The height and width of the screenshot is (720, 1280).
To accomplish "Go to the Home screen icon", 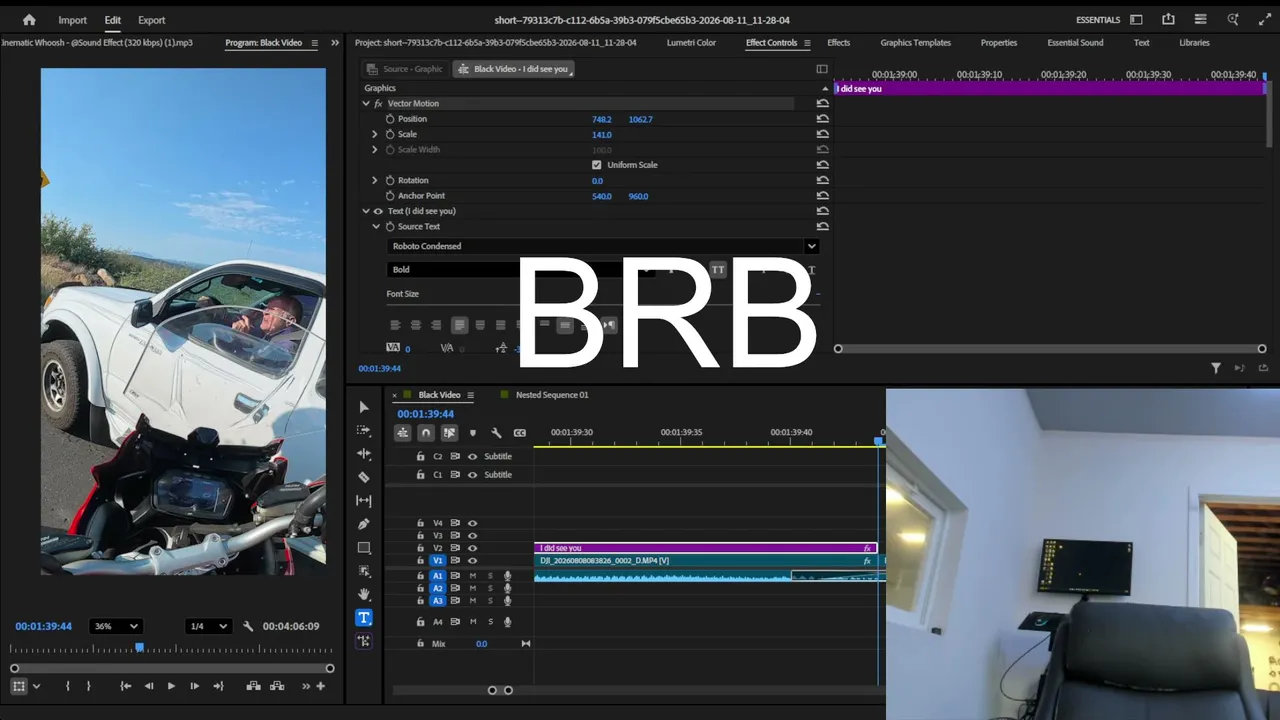I will coord(29,20).
